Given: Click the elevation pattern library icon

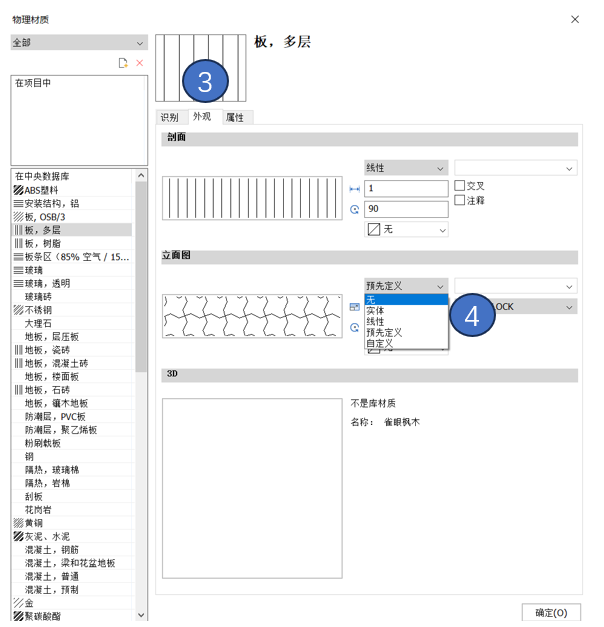Looking at the screenshot, I should pos(354,307).
